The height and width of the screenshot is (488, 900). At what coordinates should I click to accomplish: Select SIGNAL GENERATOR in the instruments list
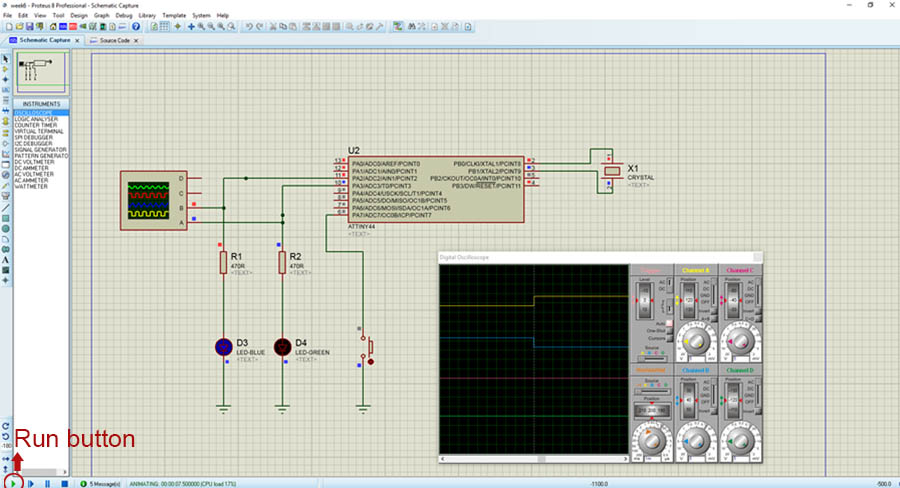point(42,149)
